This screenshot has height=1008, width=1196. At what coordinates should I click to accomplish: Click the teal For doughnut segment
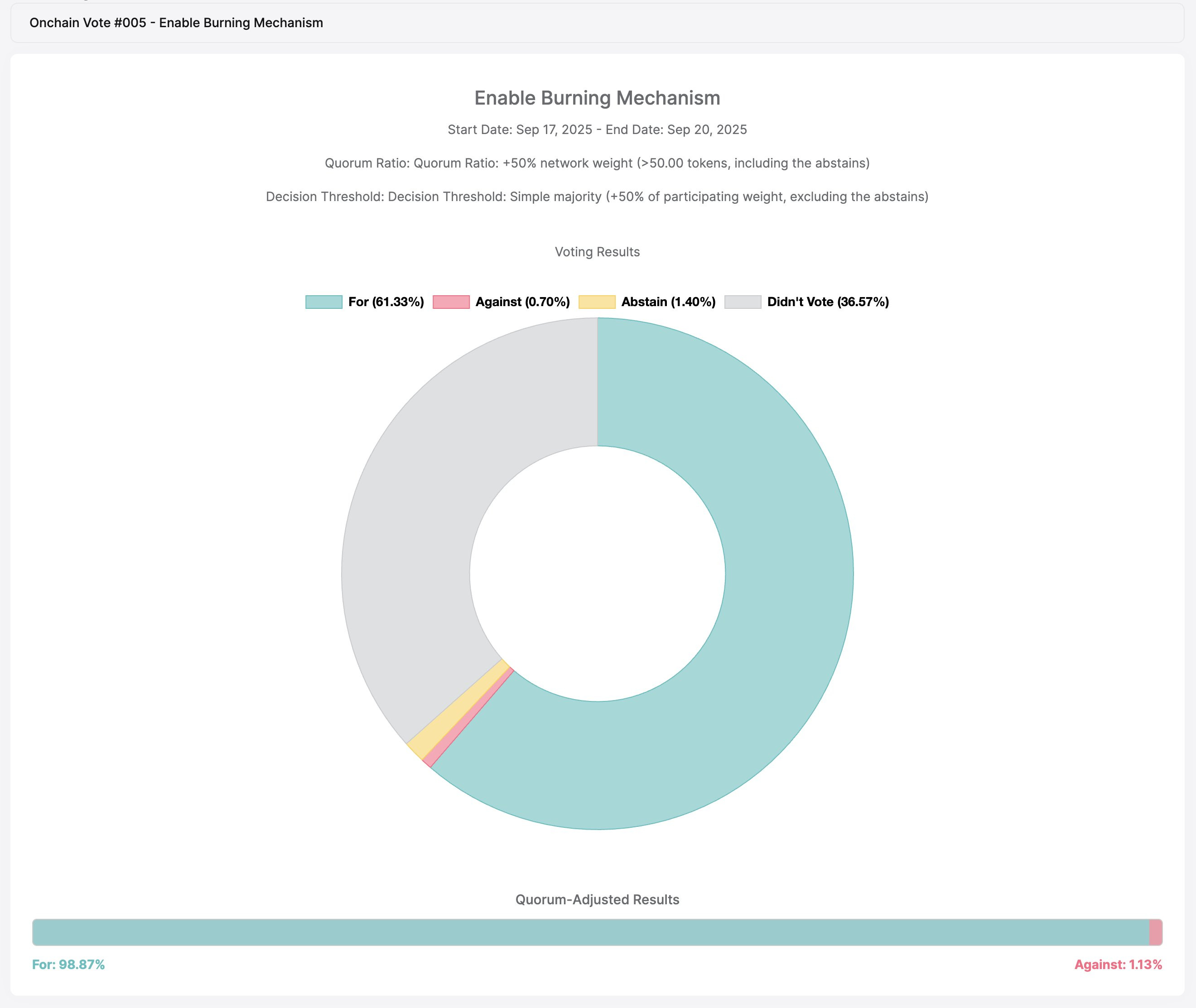click(x=783, y=571)
